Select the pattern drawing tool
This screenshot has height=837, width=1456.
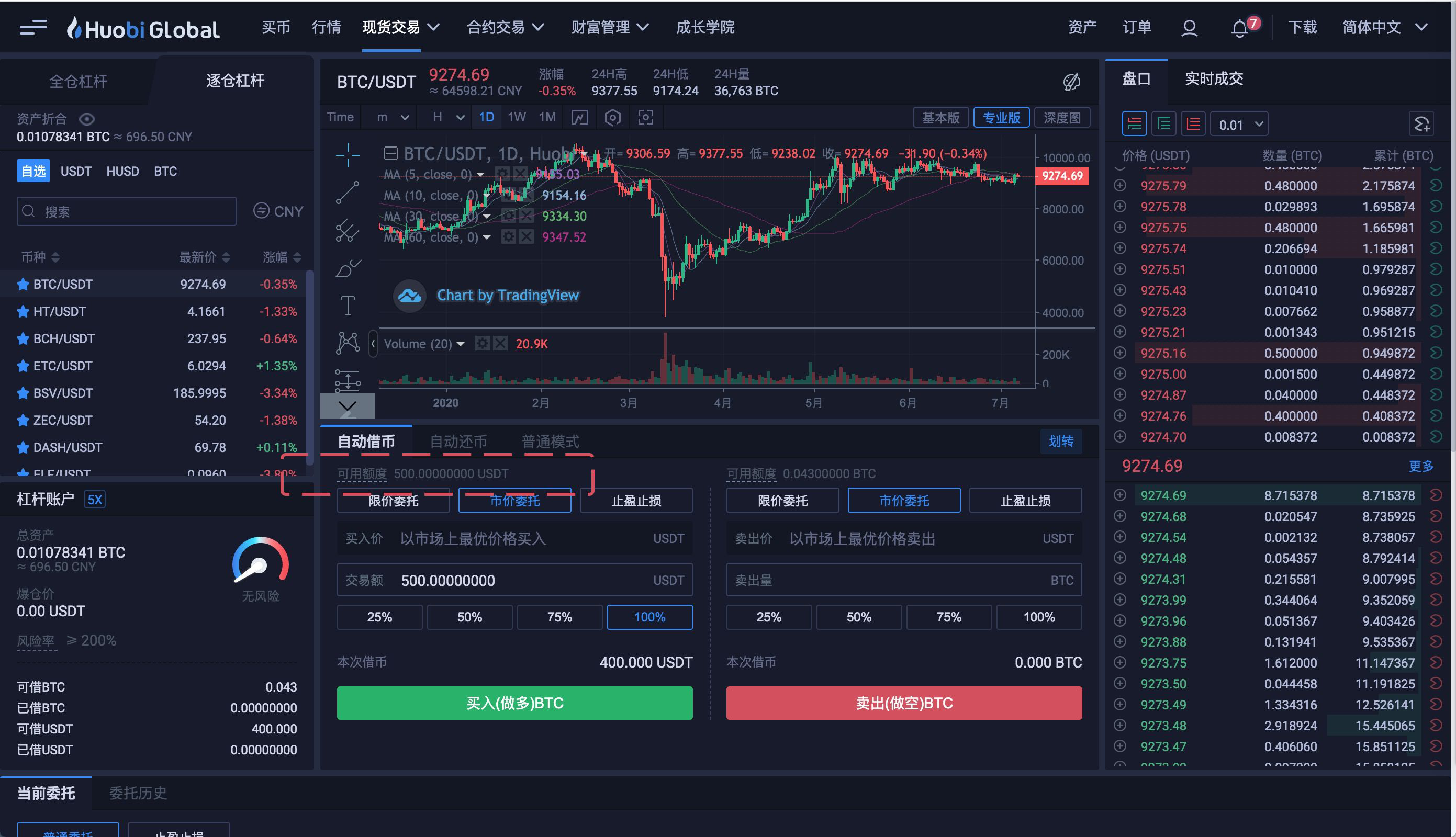tap(348, 343)
